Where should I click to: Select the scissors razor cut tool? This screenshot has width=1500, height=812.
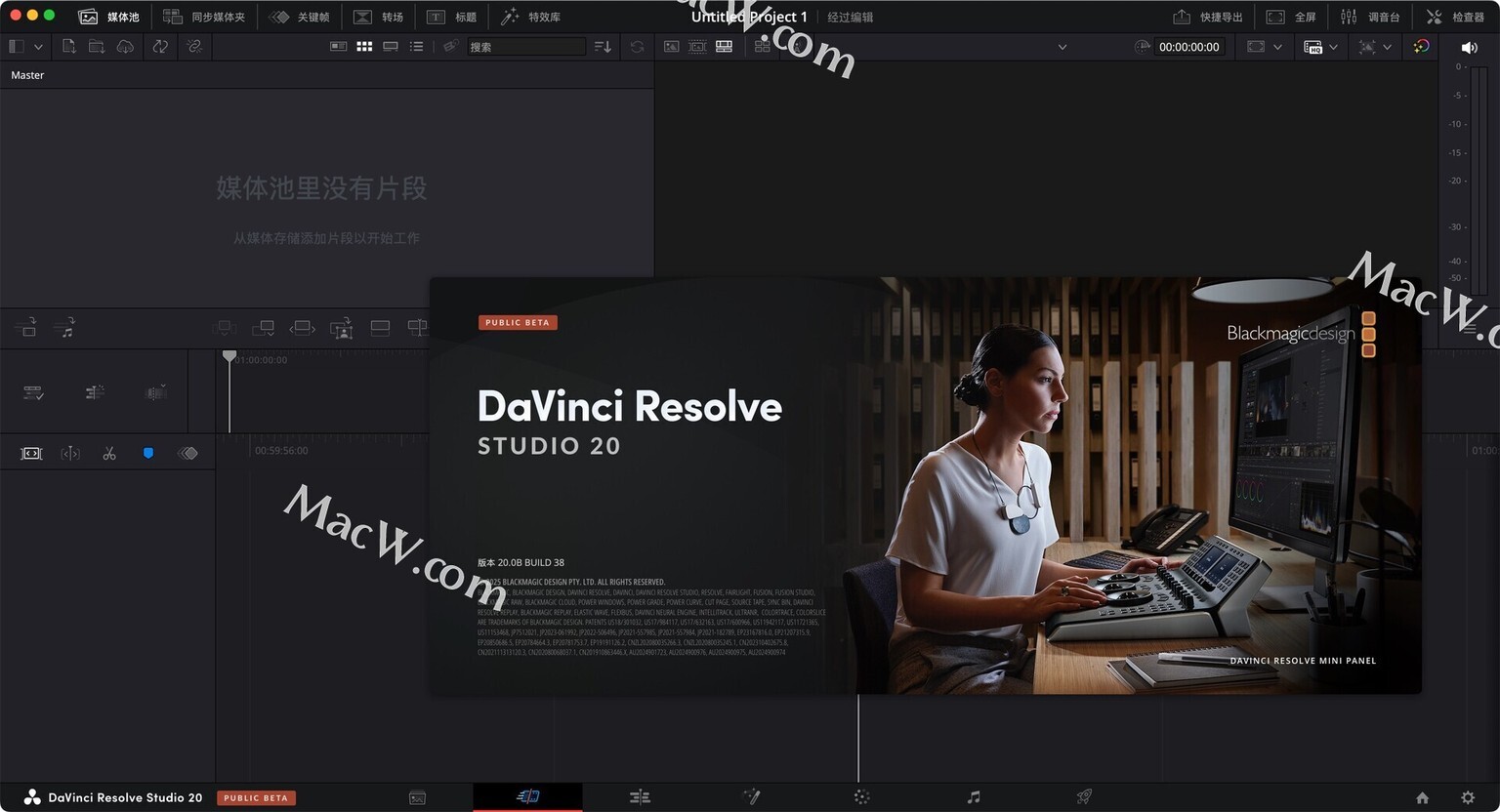[x=109, y=453]
